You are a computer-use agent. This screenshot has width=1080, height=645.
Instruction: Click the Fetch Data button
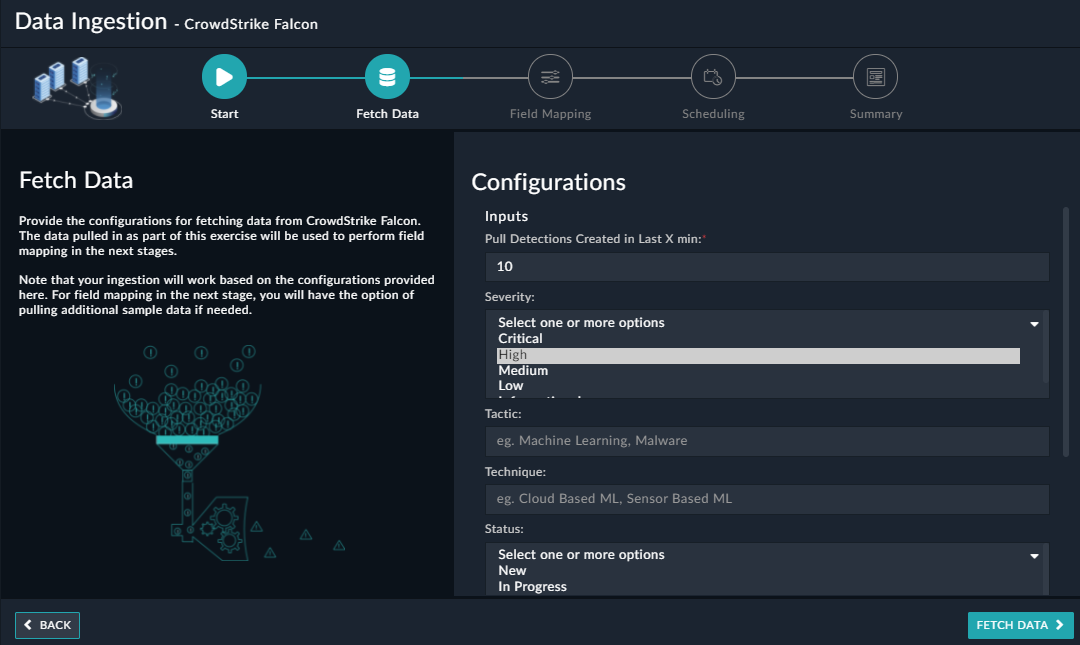pyautogui.click(x=1020, y=625)
